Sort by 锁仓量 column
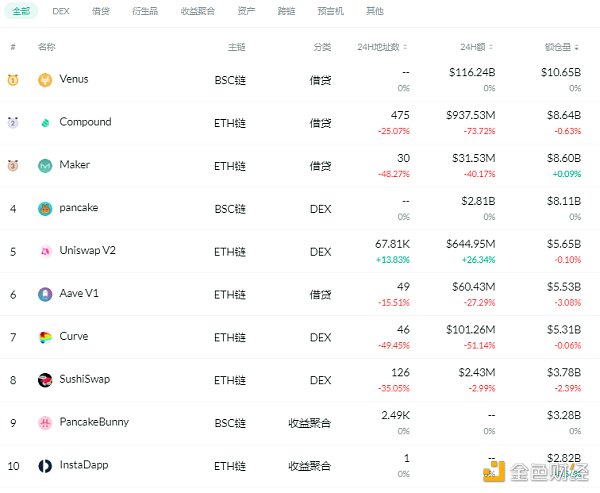The image size is (600, 493). click(561, 47)
